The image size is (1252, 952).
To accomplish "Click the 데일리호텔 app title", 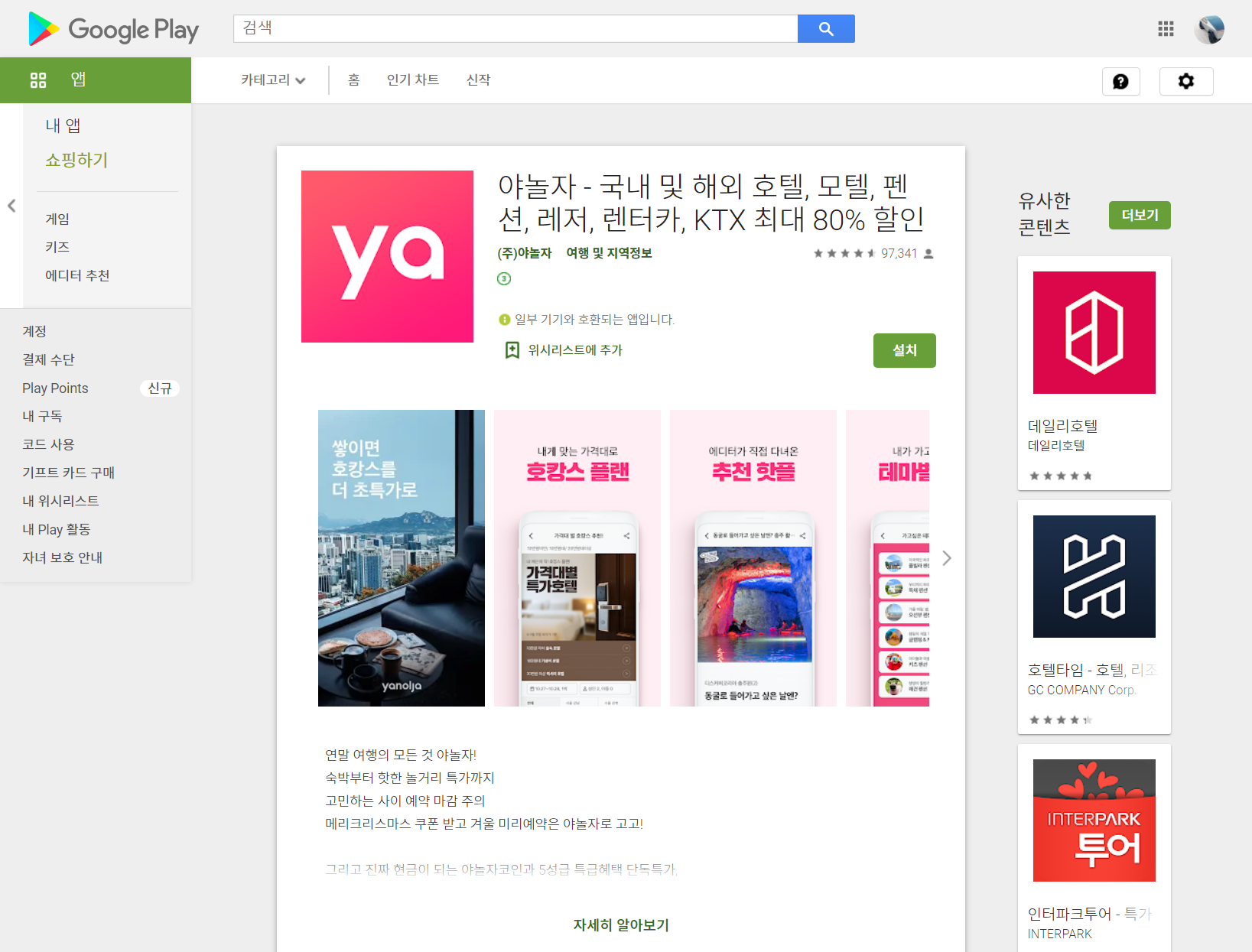I will point(1063,426).
